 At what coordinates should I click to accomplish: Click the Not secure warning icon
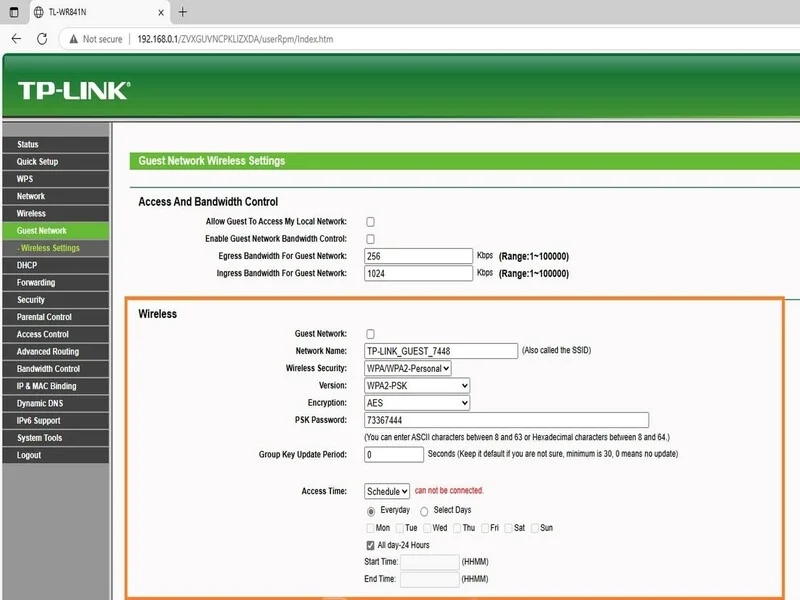point(74,39)
